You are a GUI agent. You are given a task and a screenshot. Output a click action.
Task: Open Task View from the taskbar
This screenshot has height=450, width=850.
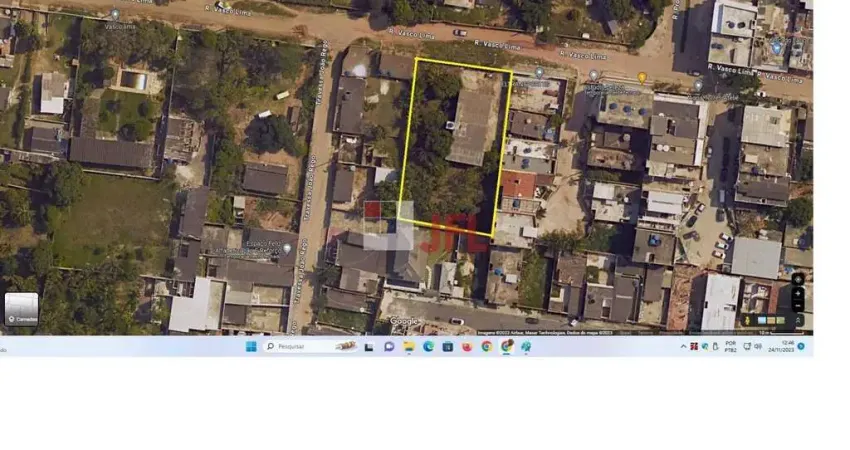click(369, 347)
